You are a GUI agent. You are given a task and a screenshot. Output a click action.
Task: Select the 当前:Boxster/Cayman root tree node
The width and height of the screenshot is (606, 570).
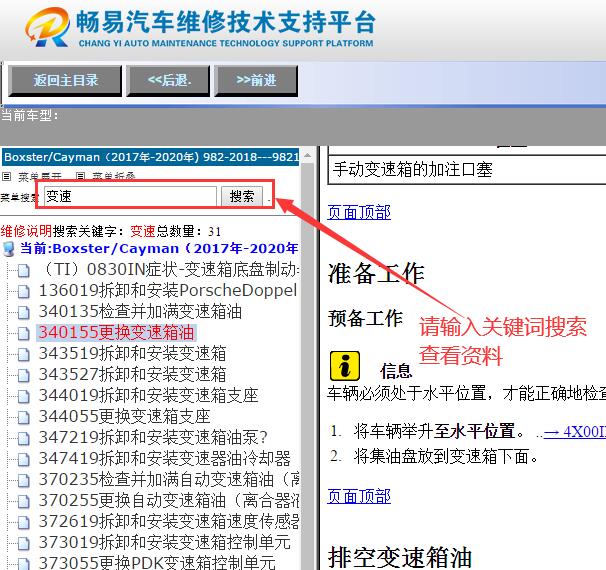tap(159, 248)
